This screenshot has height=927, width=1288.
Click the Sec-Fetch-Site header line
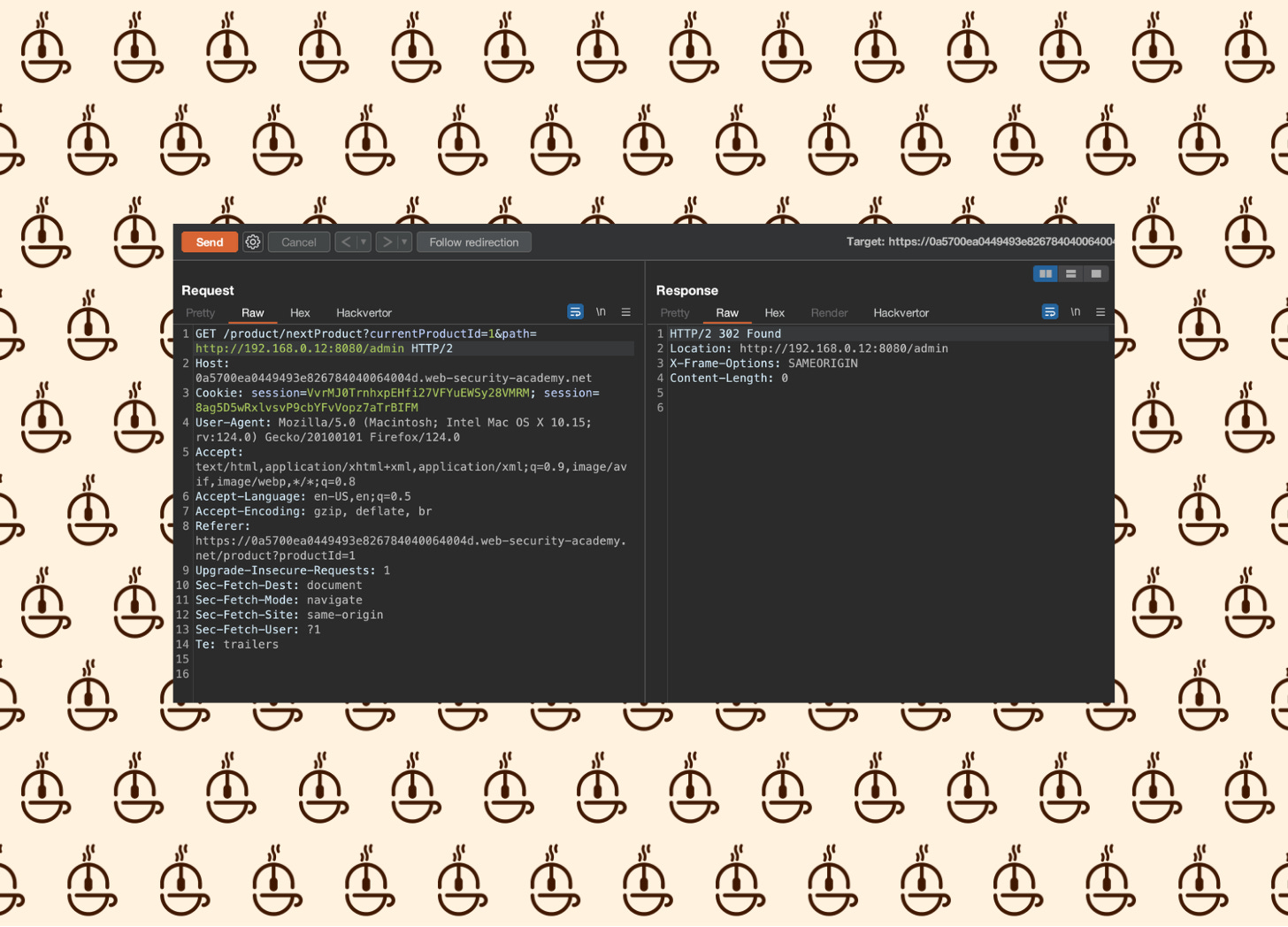click(x=289, y=616)
